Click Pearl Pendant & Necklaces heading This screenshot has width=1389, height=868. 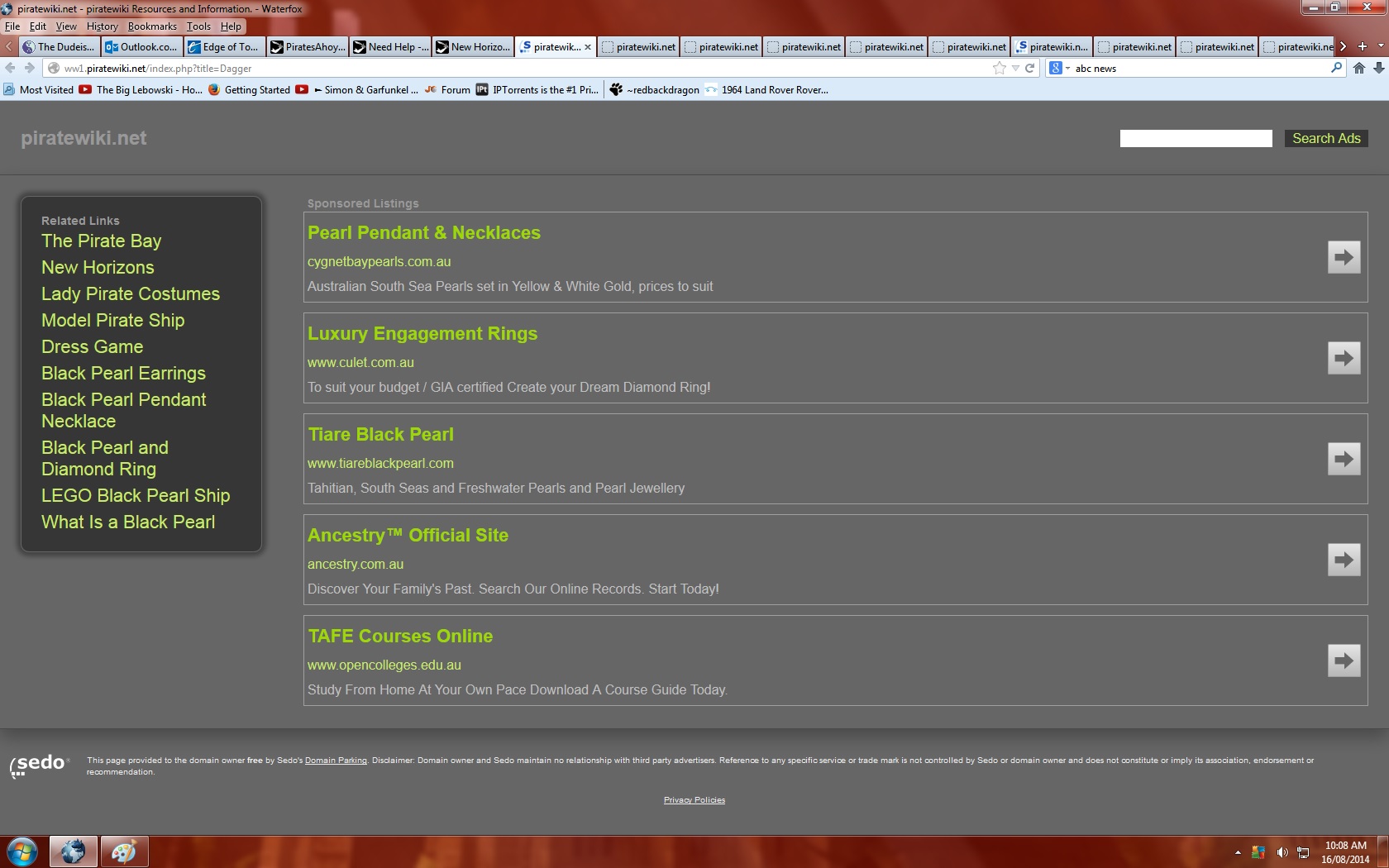424,232
